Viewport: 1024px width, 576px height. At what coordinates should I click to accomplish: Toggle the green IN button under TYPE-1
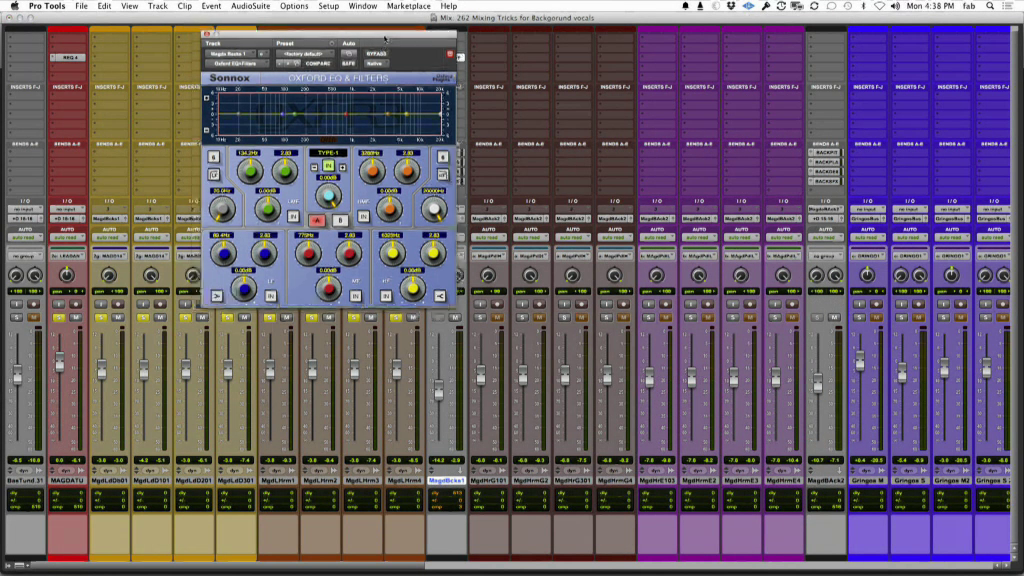point(328,166)
